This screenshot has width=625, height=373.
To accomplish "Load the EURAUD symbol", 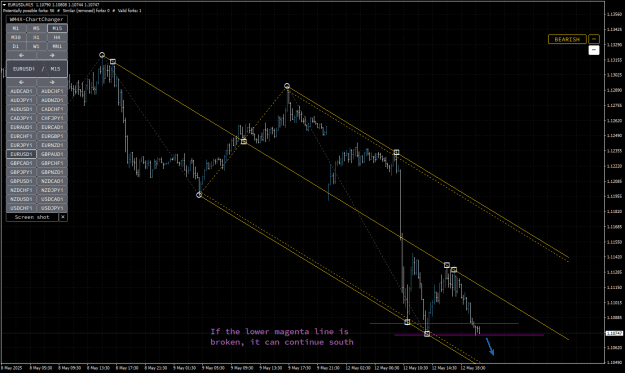I will coord(22,127).
